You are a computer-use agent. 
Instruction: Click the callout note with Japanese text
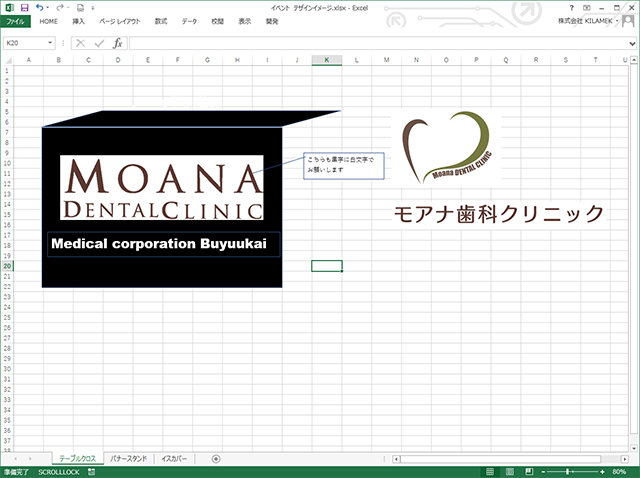point(344,166)
